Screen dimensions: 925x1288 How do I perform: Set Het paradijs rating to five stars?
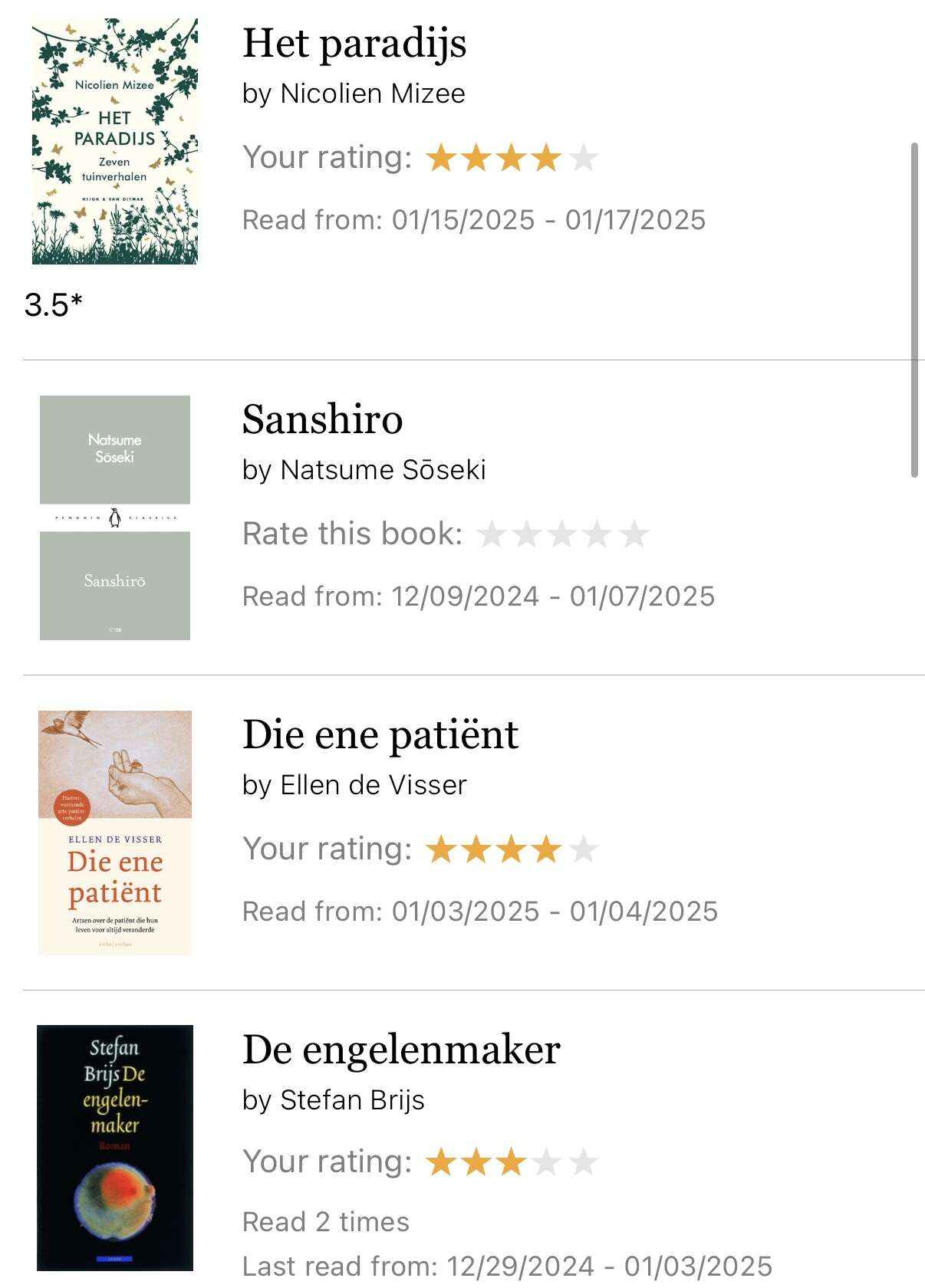point(583,158)
